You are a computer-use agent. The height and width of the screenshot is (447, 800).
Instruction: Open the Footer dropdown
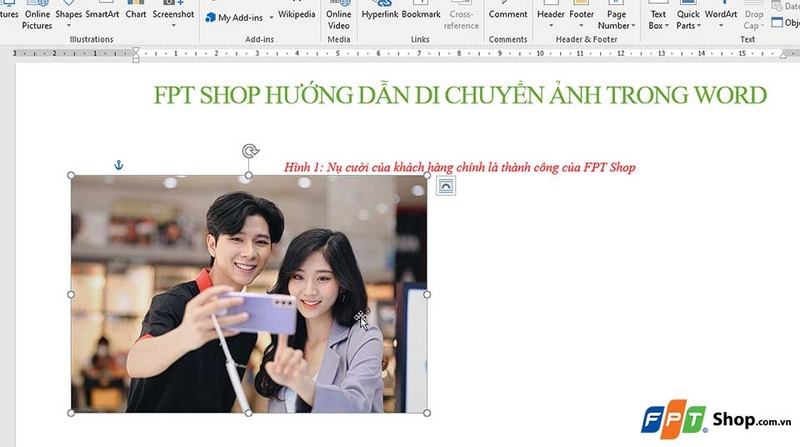coord(582,16)
